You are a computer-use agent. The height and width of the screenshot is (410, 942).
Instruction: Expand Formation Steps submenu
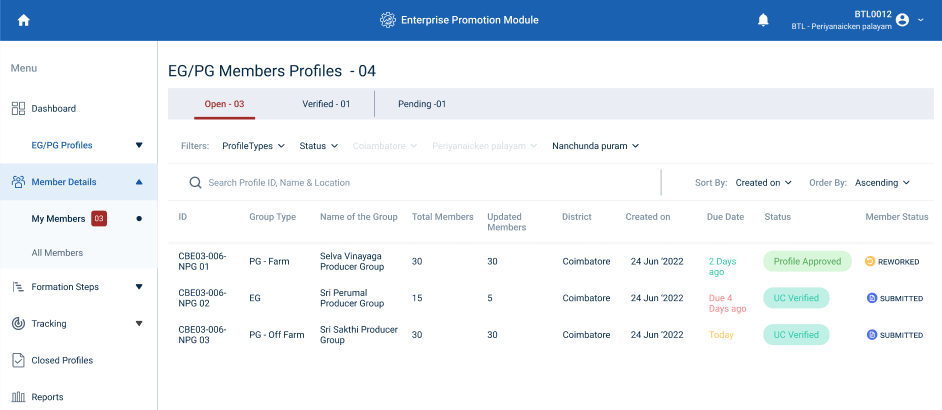(139, 287)
